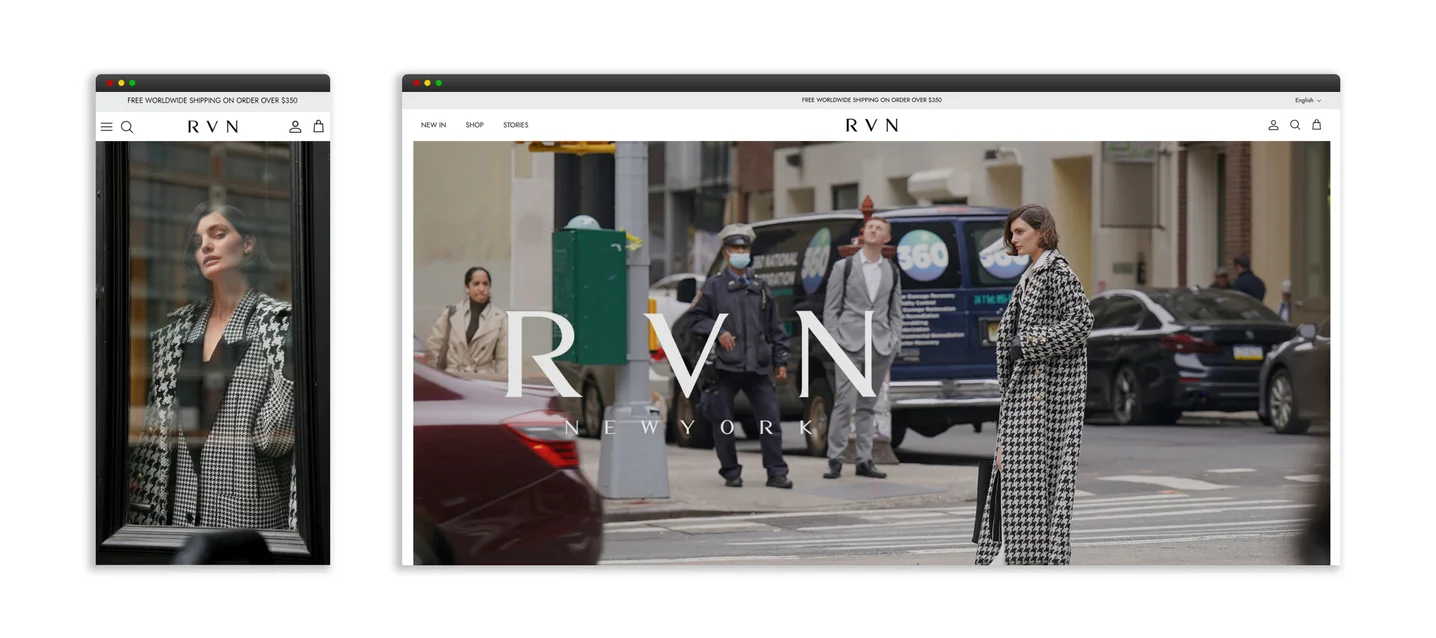Open the STORIES menu item
Screen dimensions: 1436x638
[515, 125]
